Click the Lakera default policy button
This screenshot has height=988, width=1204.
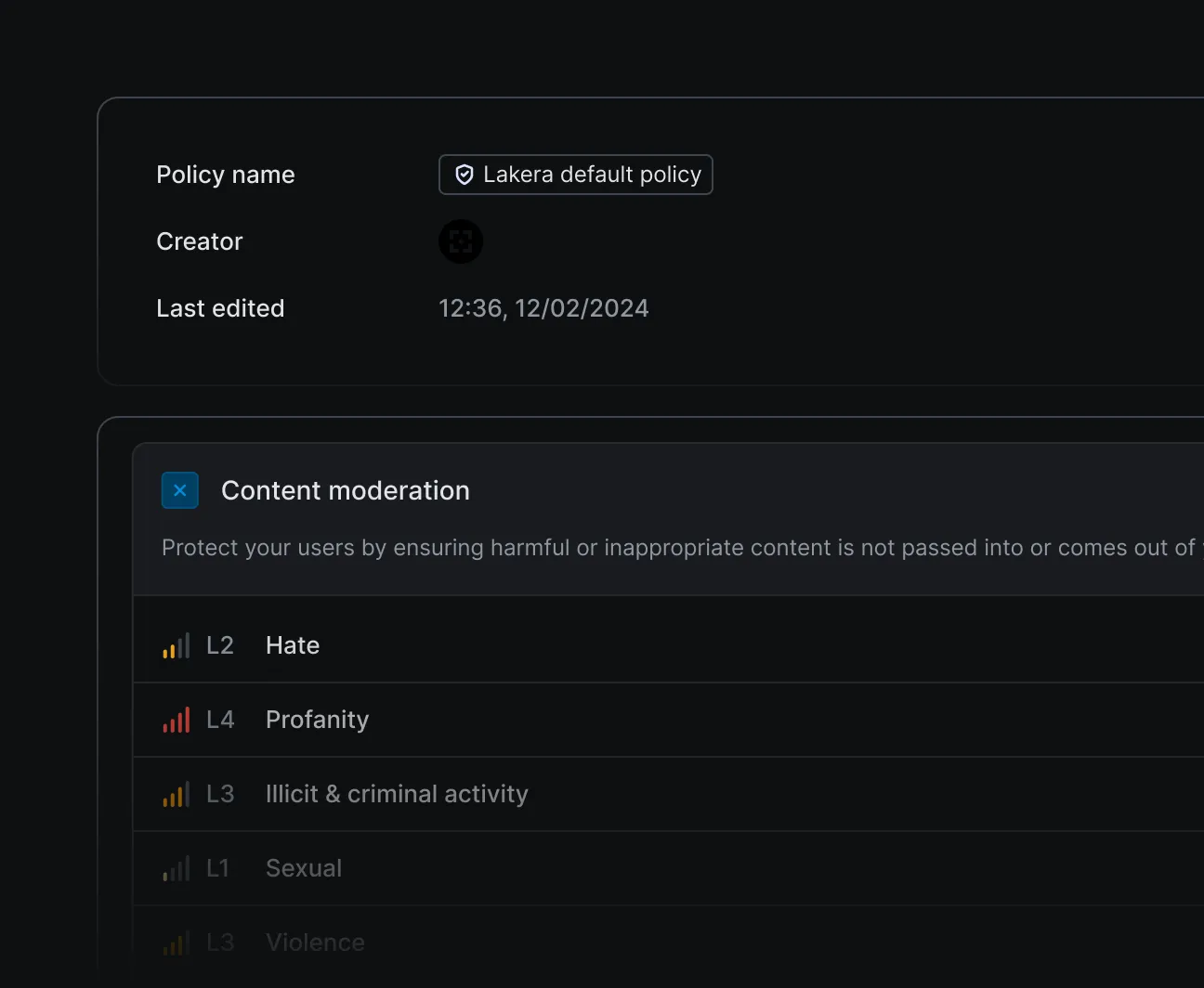pyautogui.click(x=575, y=175)
